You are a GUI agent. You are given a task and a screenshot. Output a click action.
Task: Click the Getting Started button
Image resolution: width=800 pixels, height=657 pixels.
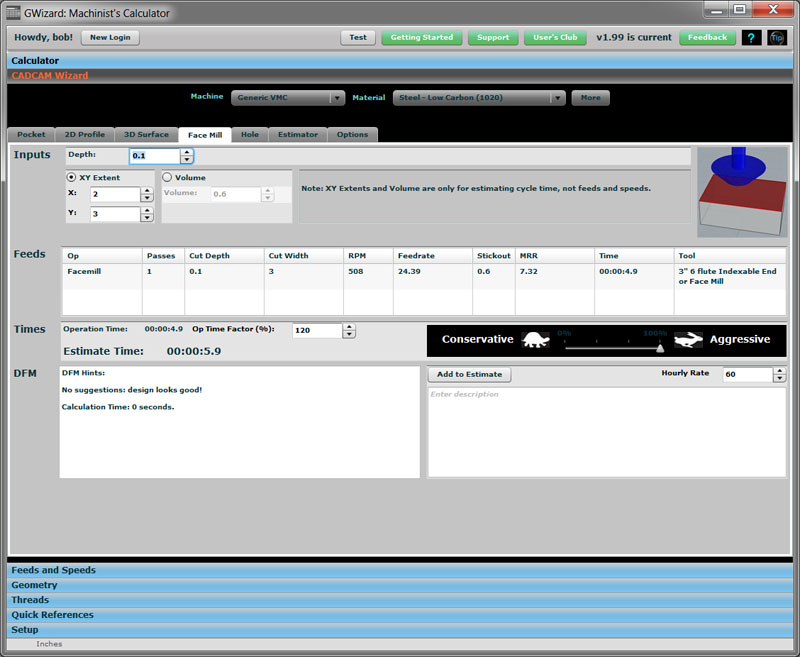point(421,37)
